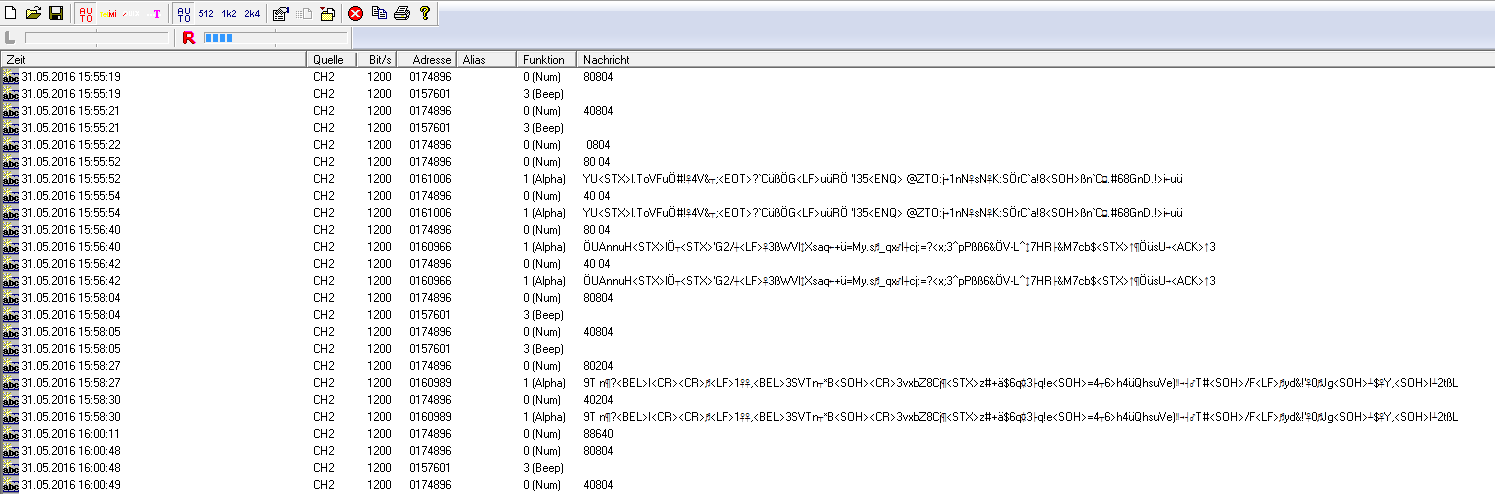Open help with the question mark icon
1495x494 pixels.
click(425, 13)
